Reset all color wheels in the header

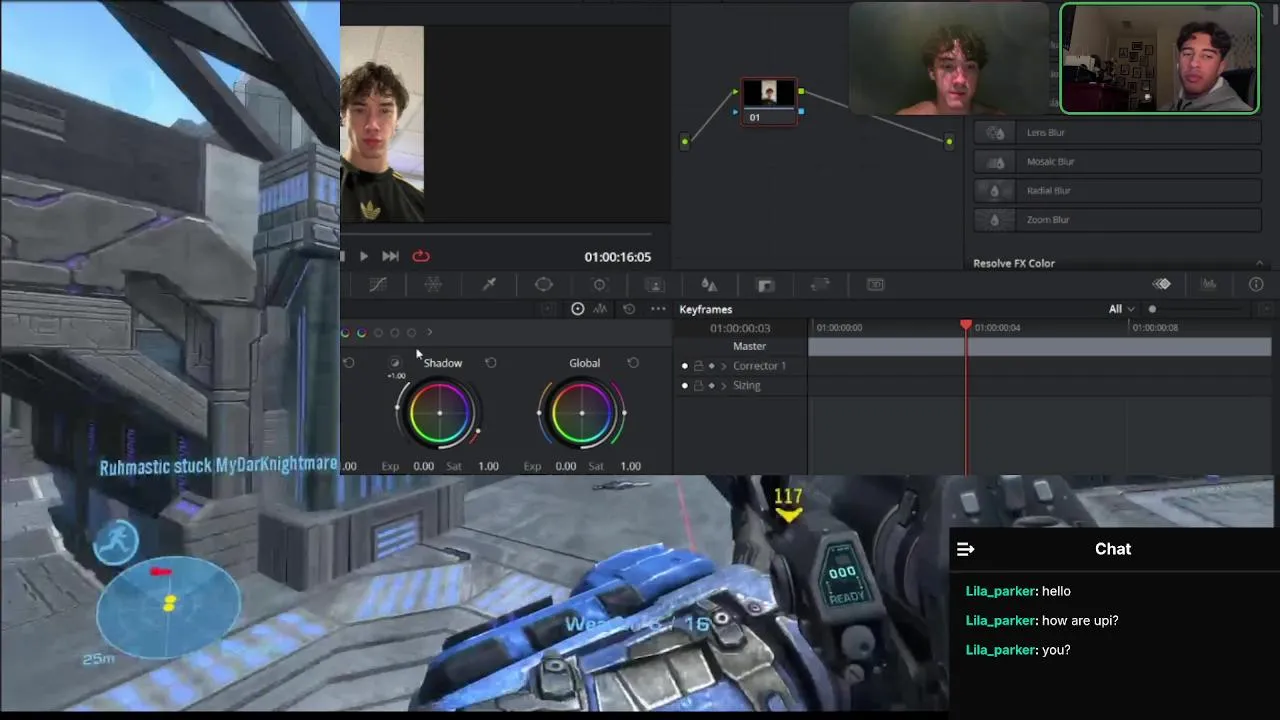tap(629, 309)
